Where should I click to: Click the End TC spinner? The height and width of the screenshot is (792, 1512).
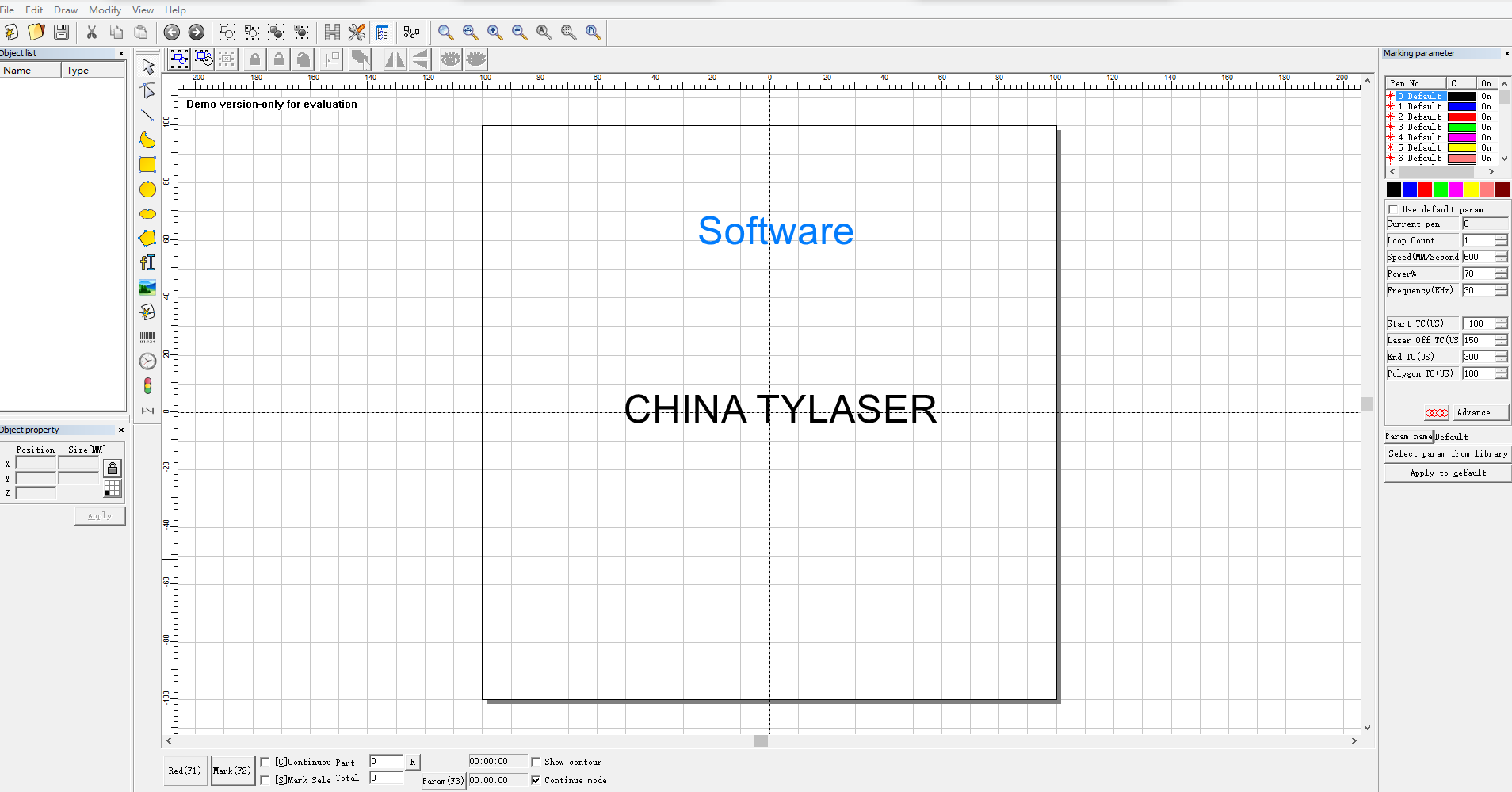[x=1501, y=357]
